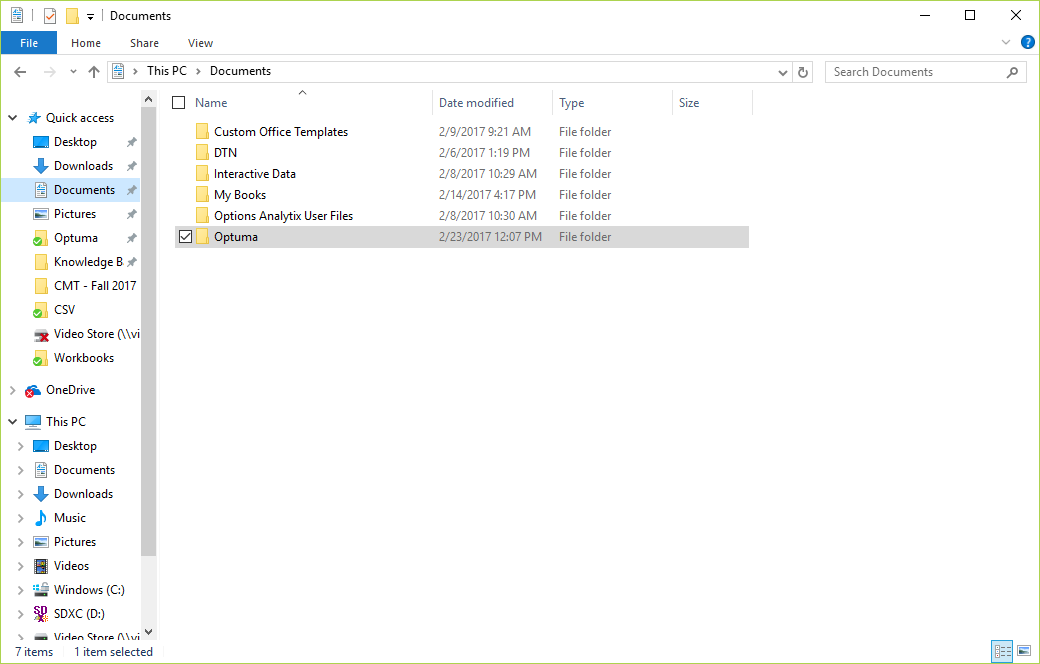Open the CSV folder shortcut

click(64, 310)
